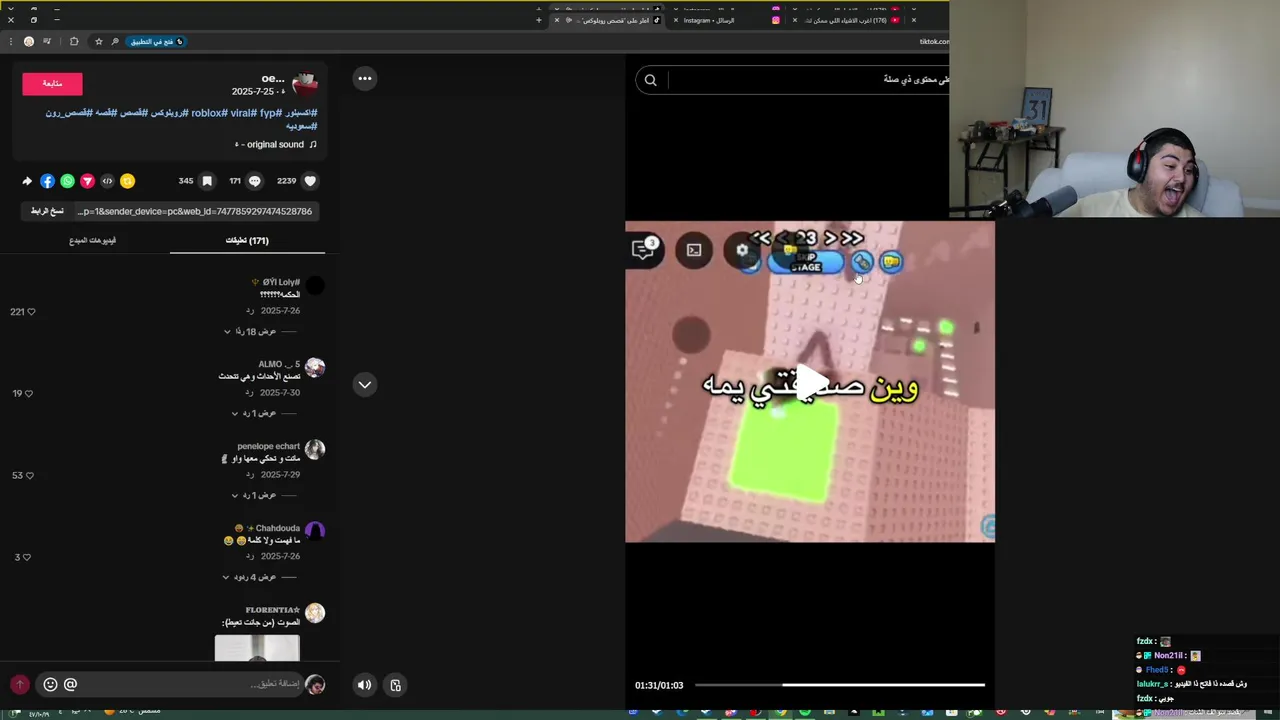Share via the red send-to-friends icon
Image resolution: width=1280 pixels, height=720 pixels.
87,181
